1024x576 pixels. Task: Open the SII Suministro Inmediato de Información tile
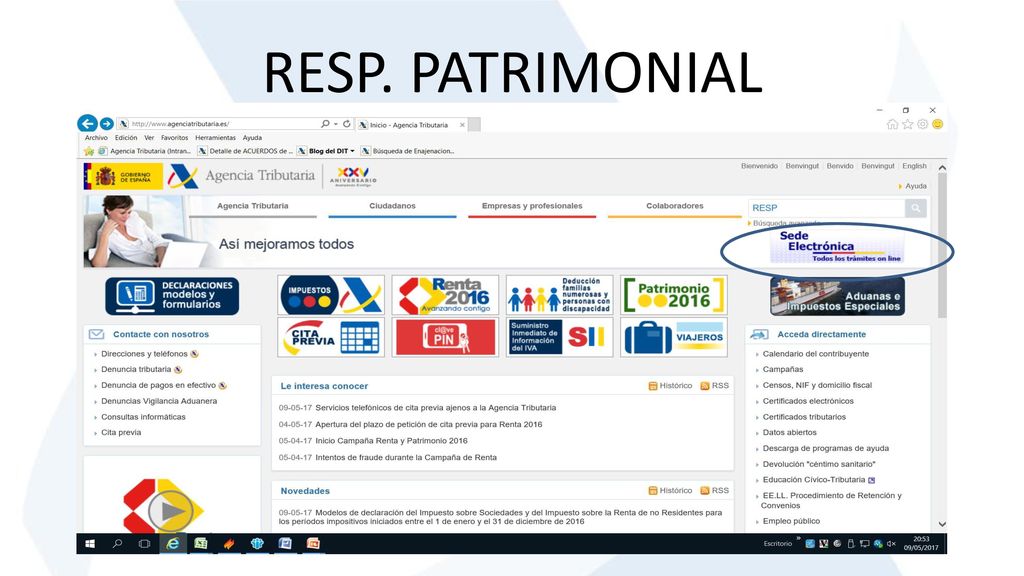click(559, 337)
